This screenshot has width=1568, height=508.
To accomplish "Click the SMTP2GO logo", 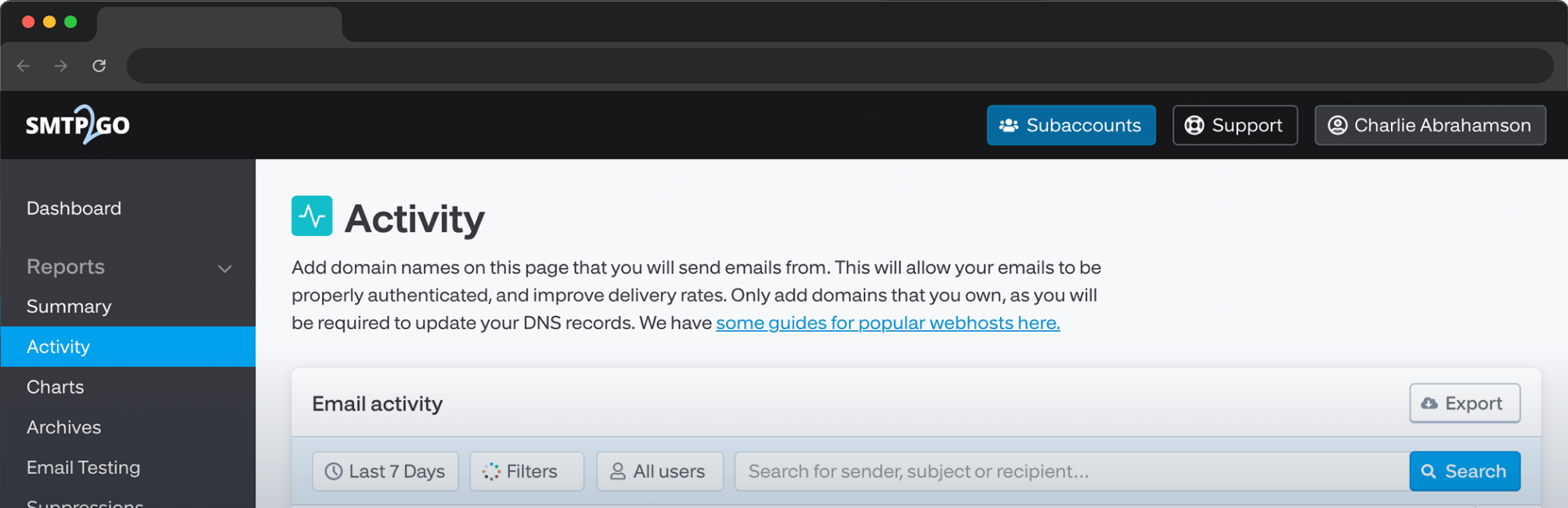I will coord(78,125).
